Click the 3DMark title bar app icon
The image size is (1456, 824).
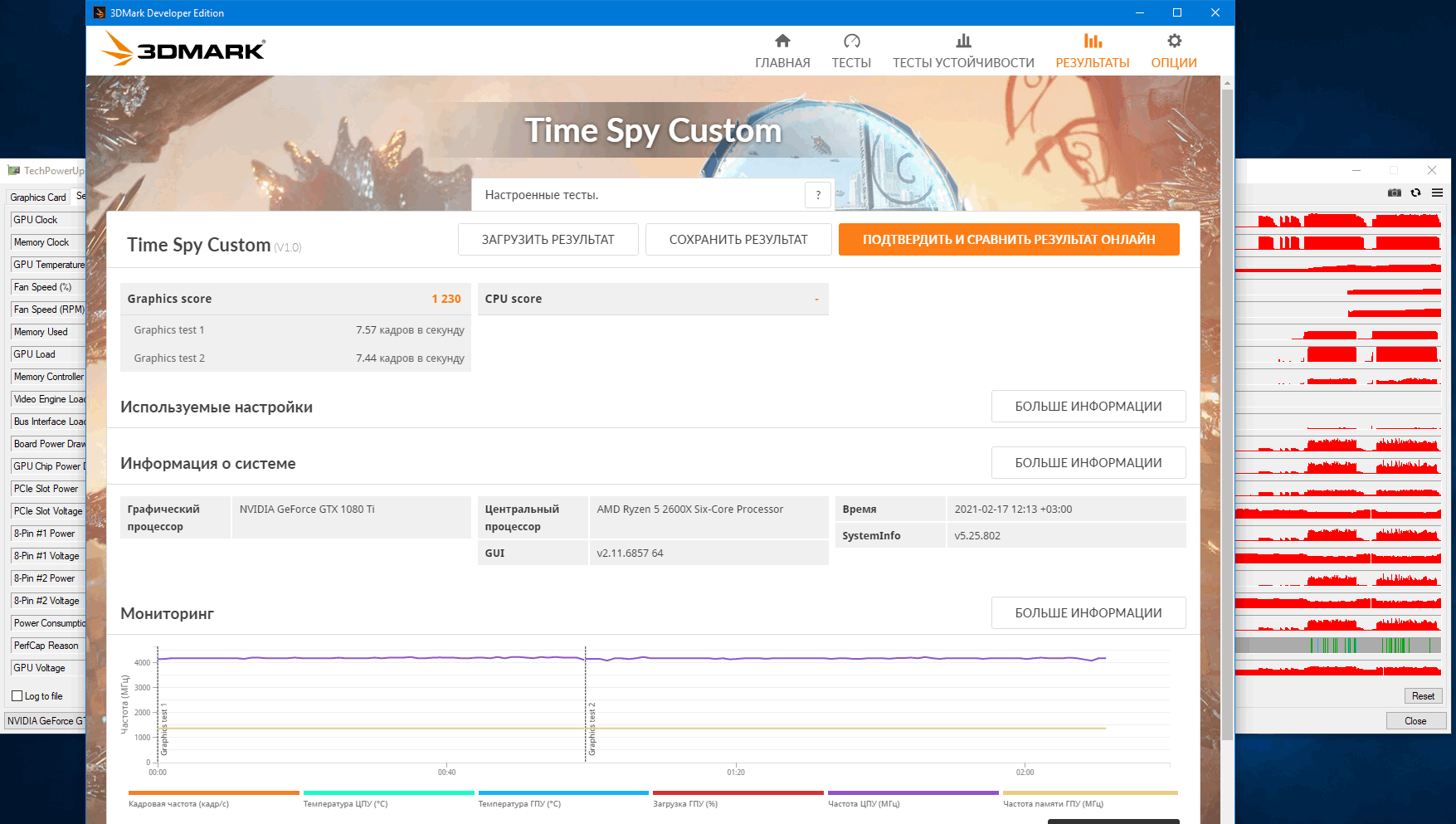point(100,12)
